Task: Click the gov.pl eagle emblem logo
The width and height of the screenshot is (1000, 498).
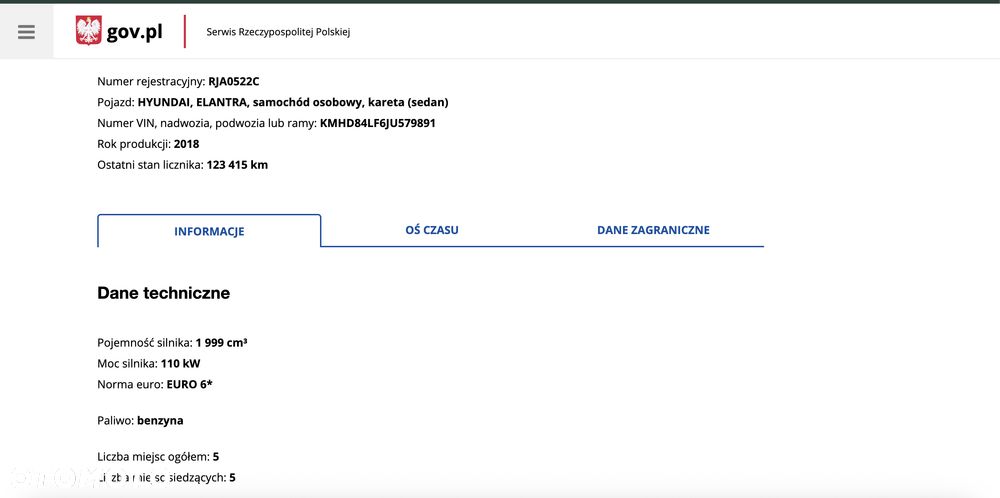Action: tap(89, 31)
